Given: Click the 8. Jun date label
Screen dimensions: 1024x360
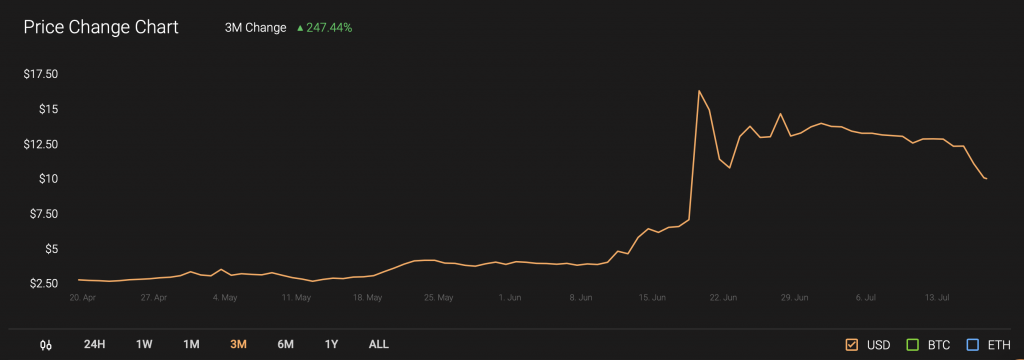Looking at the screenshot, I should (x=581, y=298).
